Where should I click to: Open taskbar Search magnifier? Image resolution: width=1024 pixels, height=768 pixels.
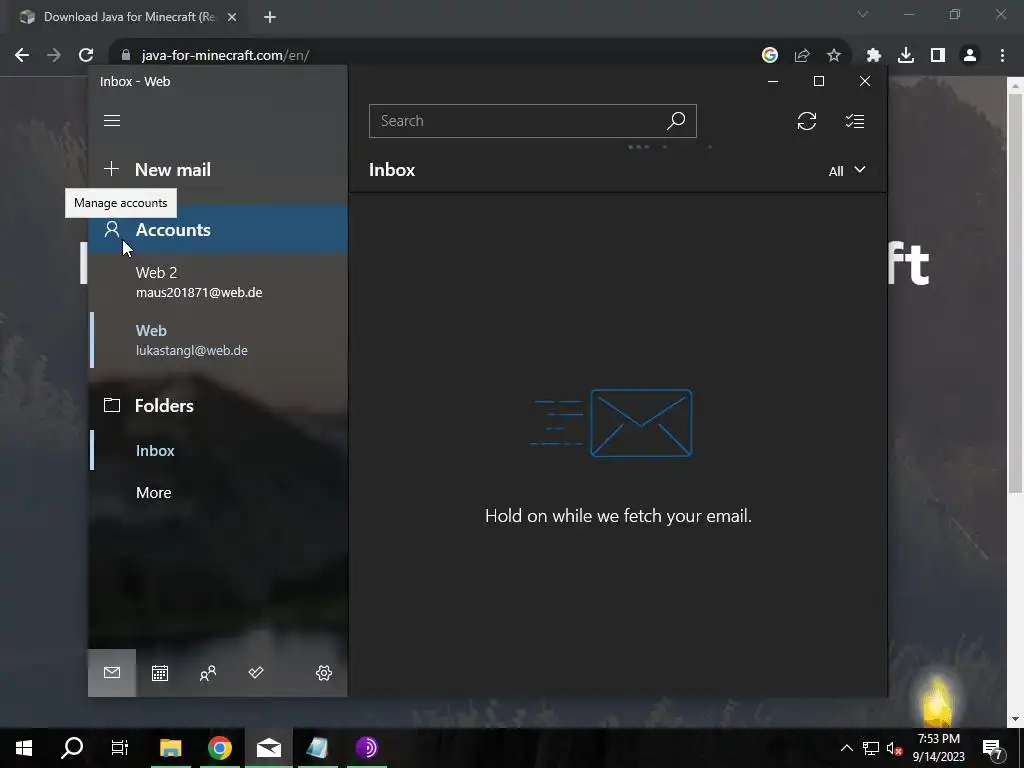(72, 748)
